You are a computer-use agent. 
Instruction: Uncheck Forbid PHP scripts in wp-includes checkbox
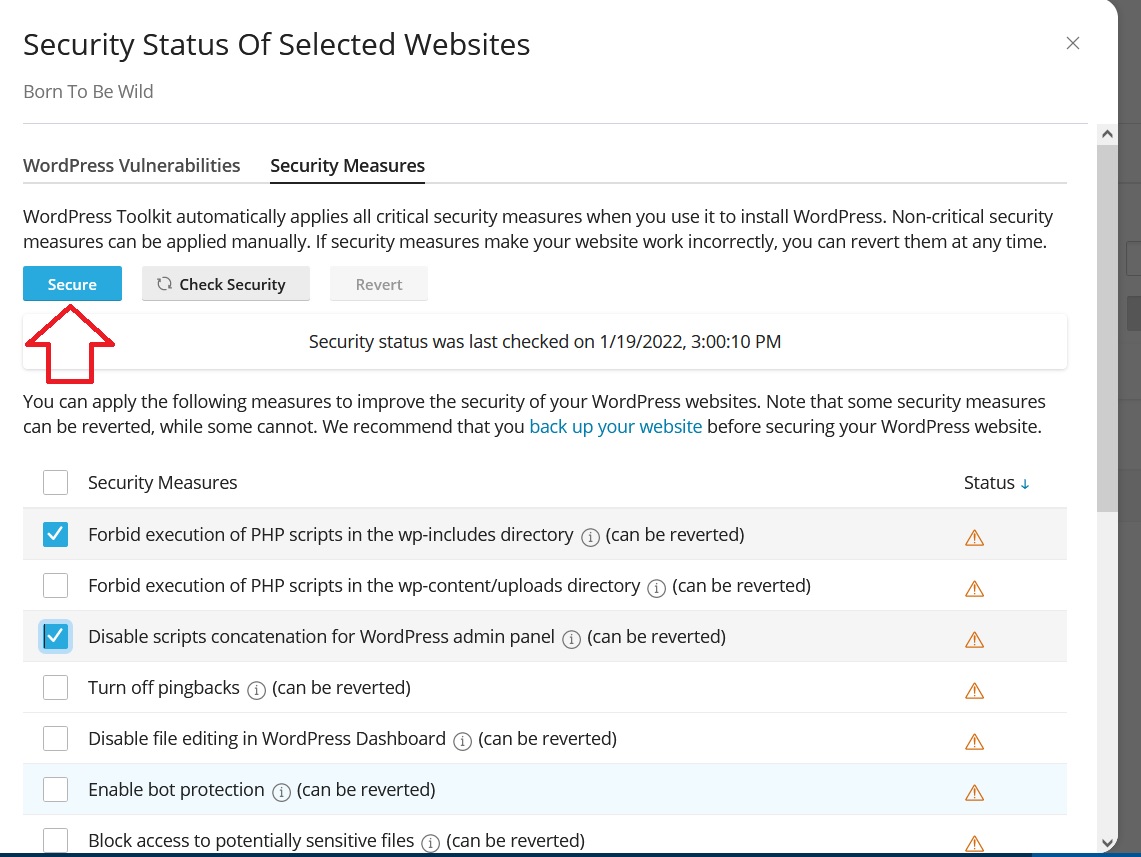(56, 535)
